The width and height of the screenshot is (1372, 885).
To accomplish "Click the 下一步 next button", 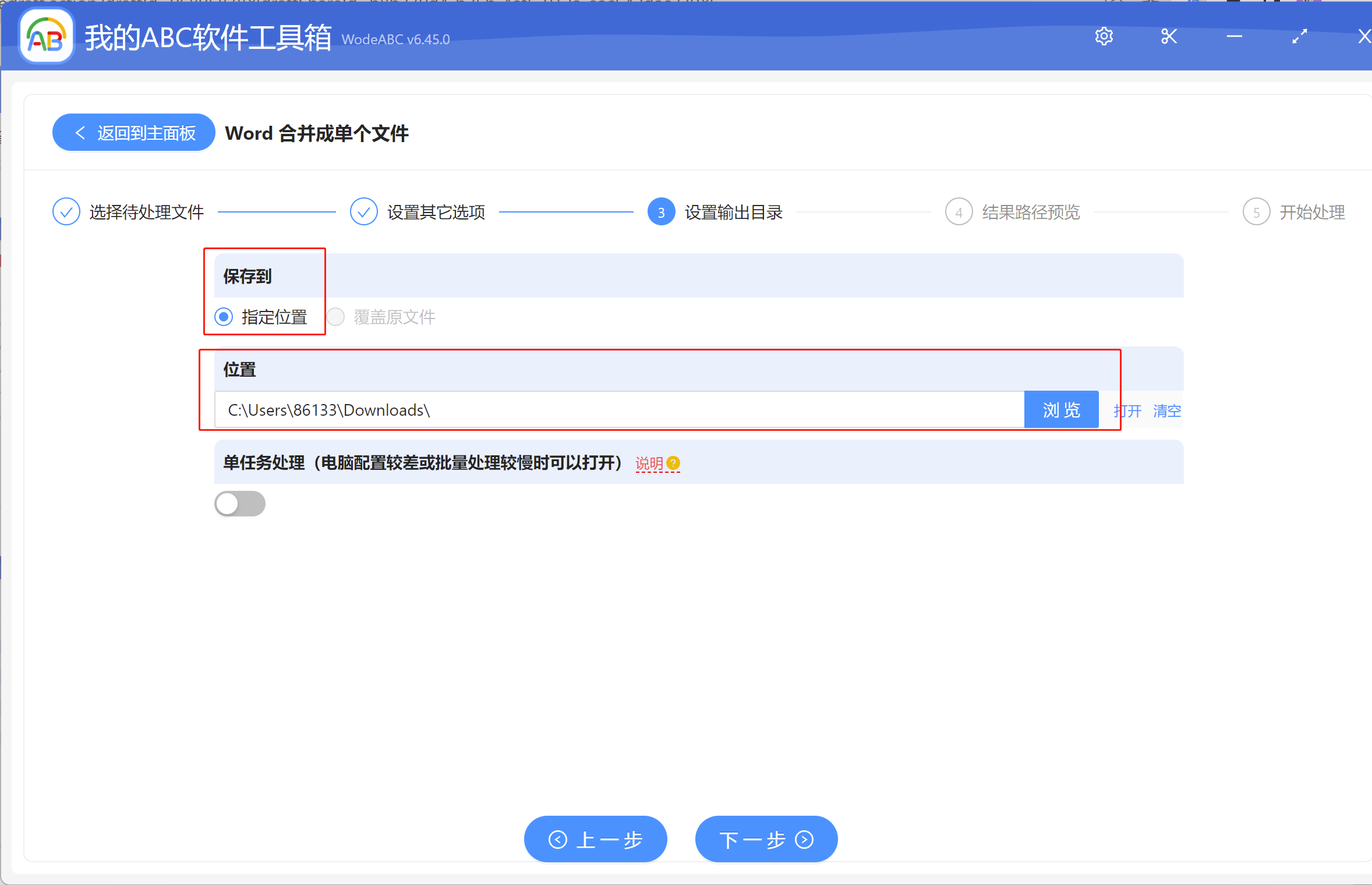I will [765, 839].
